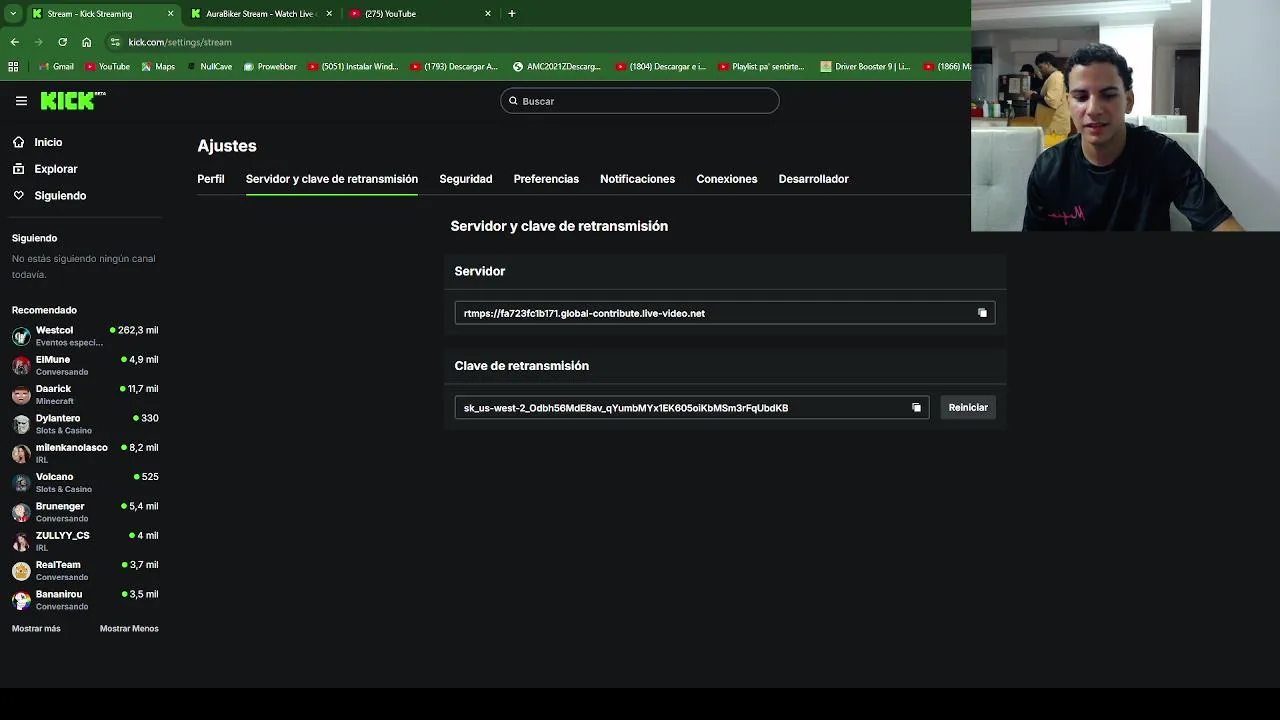Viewport: 1280px width, 720px height.
Task: Open the Kick hamburger menu
Action: pyautogui.click(x=21, y=101)
